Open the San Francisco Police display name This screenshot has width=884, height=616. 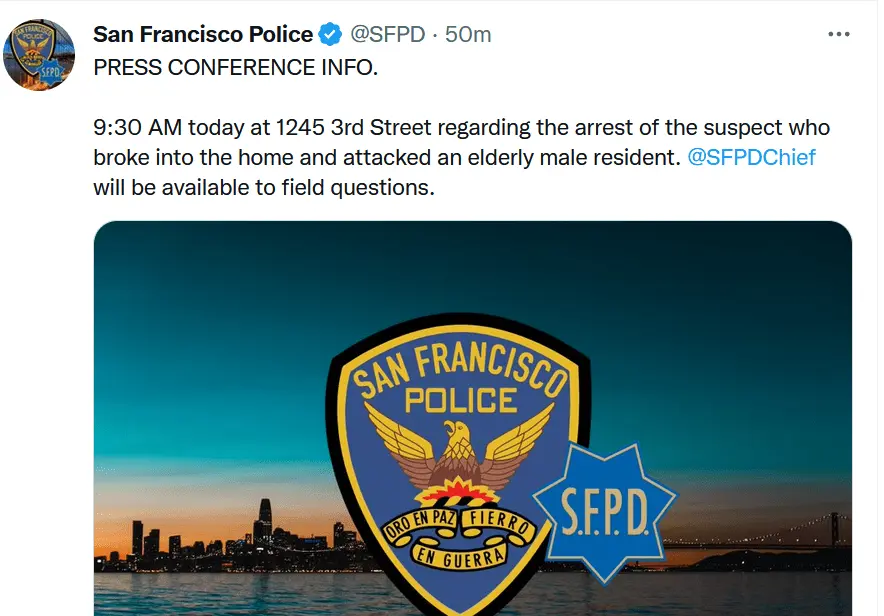(203, 35)
